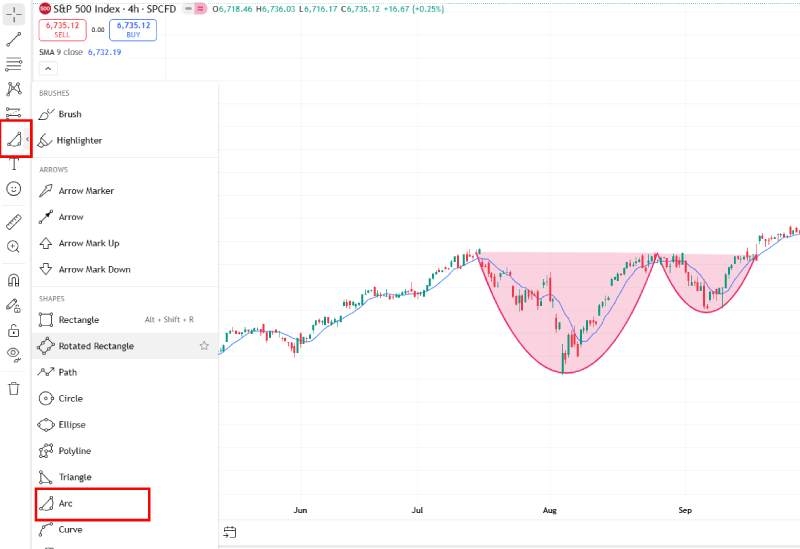Toggle magnet mode on
The height and width of the screenshot is (549, 800).
point(14,280)
